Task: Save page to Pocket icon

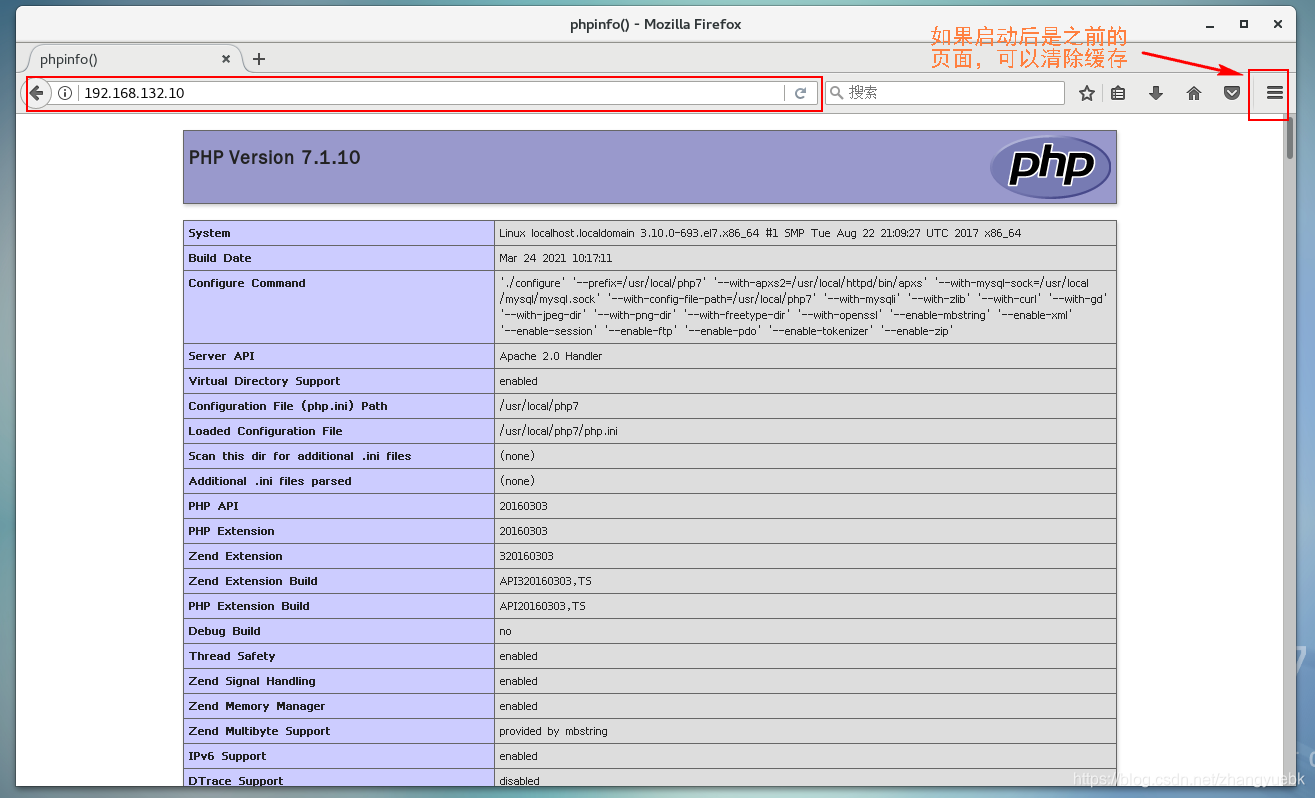Action: pos(1232,93)
